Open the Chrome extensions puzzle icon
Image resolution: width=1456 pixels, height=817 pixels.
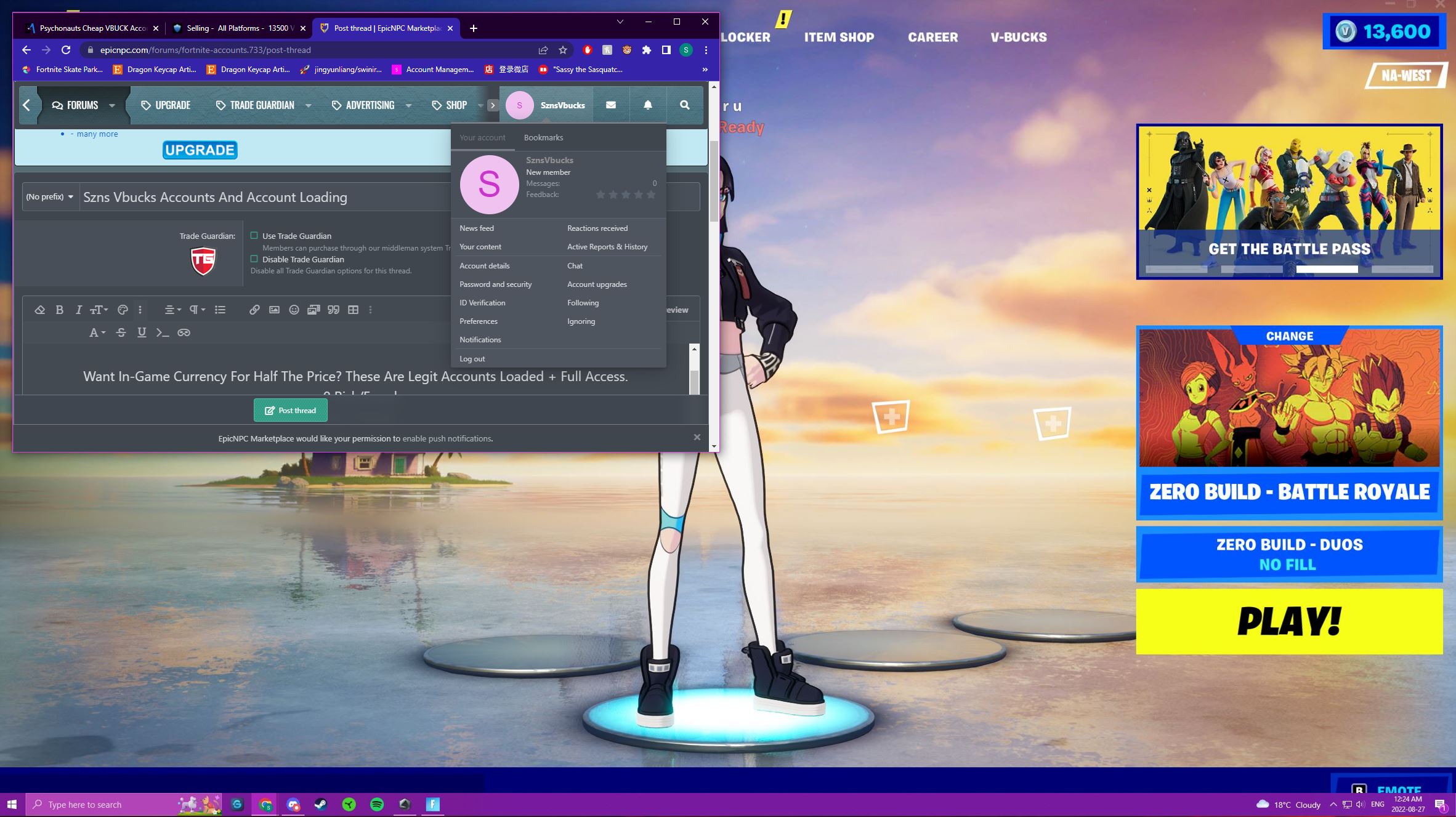(647, 50)
